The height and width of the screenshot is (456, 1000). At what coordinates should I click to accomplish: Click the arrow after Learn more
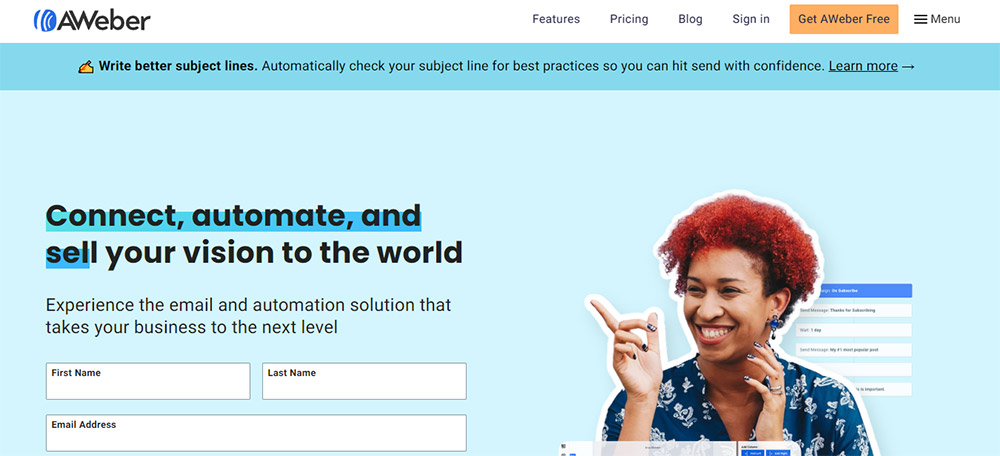pos(909,66)
